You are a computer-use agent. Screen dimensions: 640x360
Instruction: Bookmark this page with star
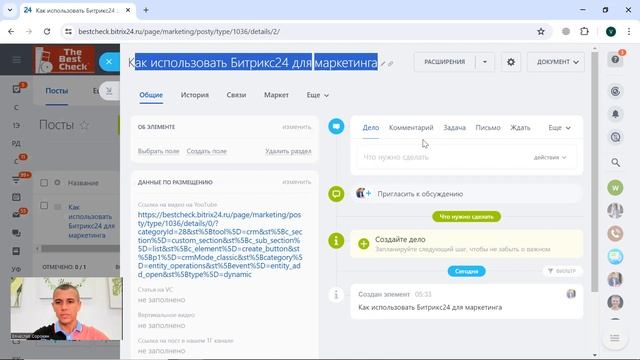coord(541,31)
